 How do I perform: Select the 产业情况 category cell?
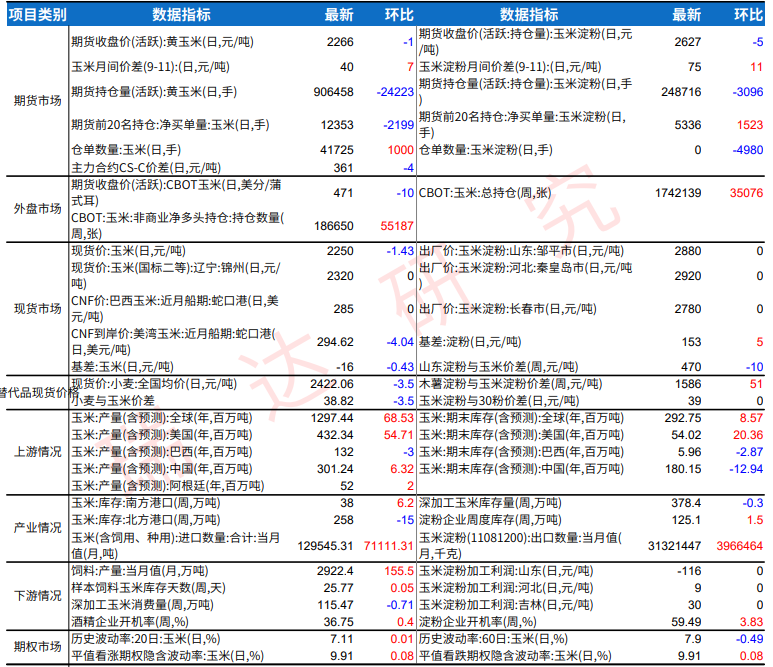coord(37,528)
